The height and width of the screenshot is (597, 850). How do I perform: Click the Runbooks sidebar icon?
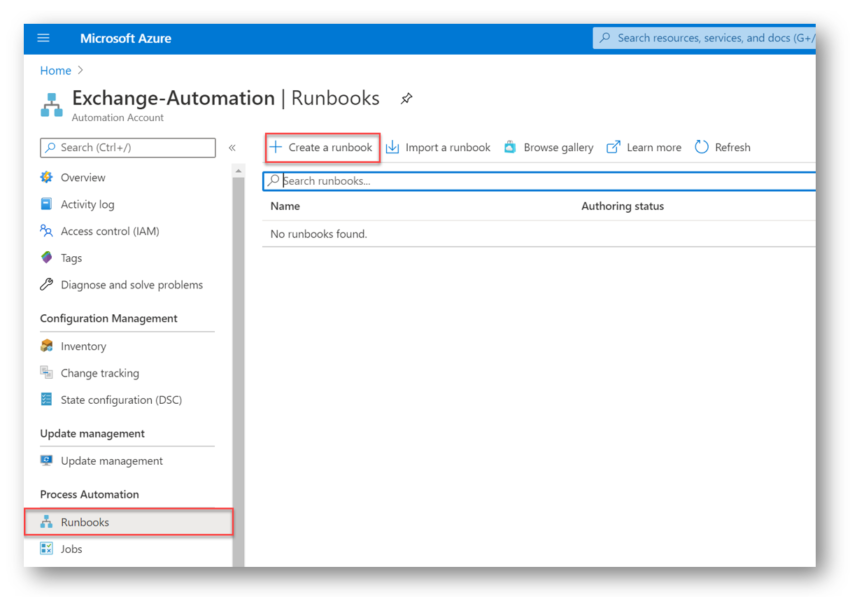pyautogui.click(x=47, y=522)
